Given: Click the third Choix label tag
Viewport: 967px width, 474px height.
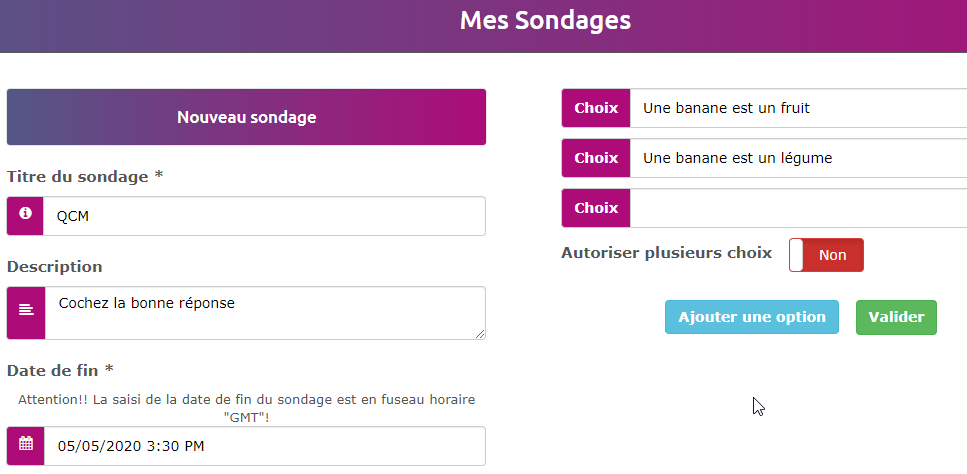Looking at the screenshot, I should (x=596, y=208).
